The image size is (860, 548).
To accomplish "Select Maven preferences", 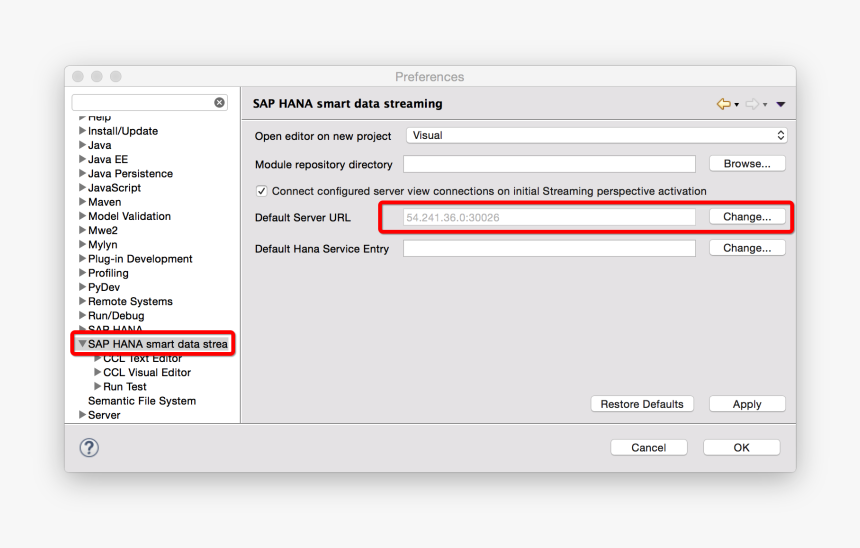I will [105, 202].
